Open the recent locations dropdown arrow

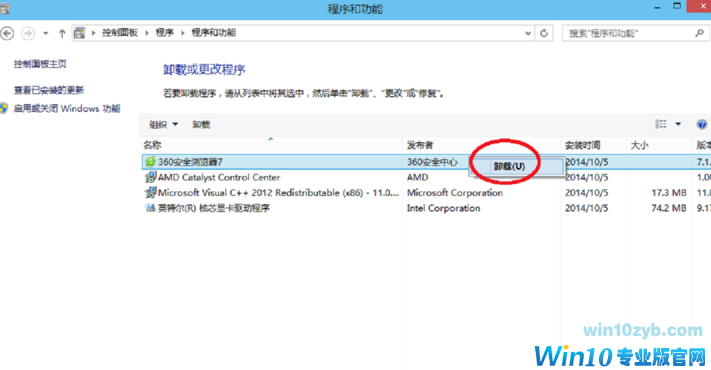(45, 33)
